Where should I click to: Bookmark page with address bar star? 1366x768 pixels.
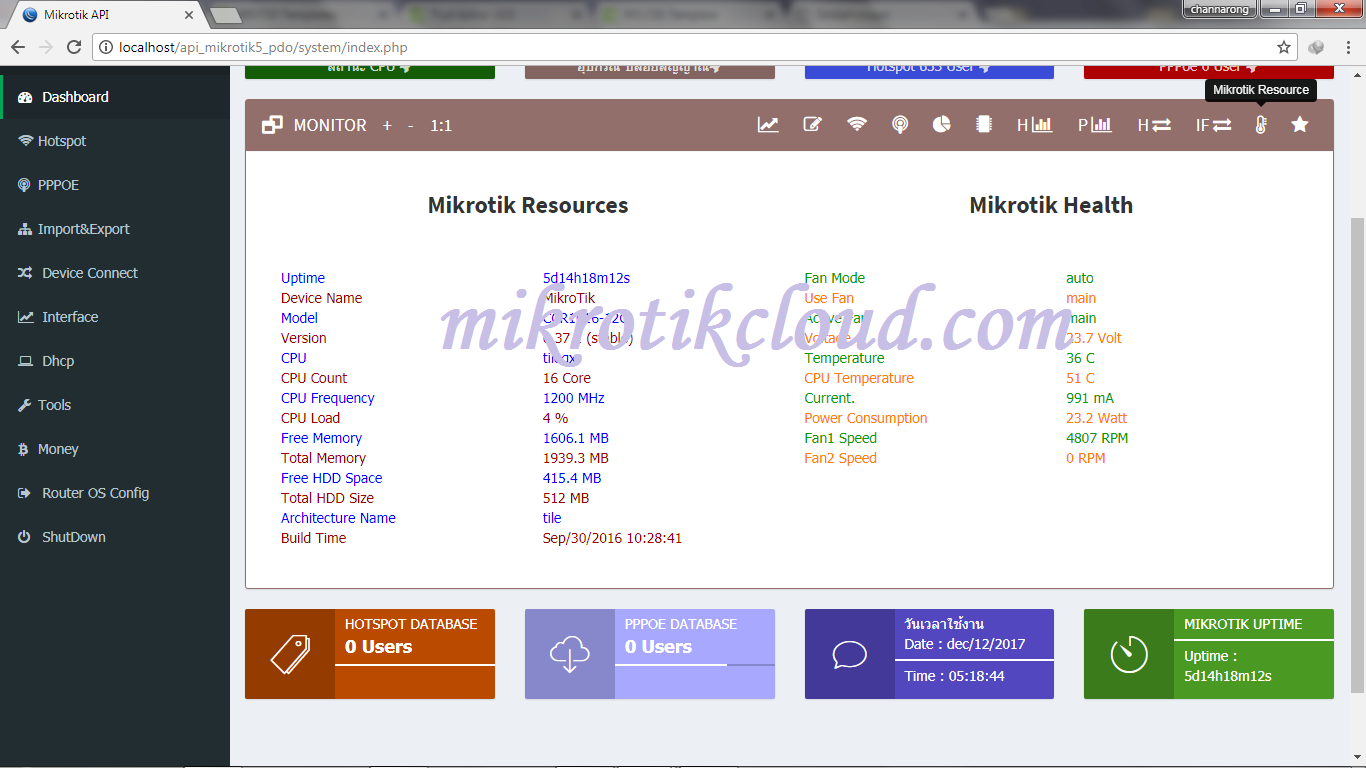coord(1284,47)
